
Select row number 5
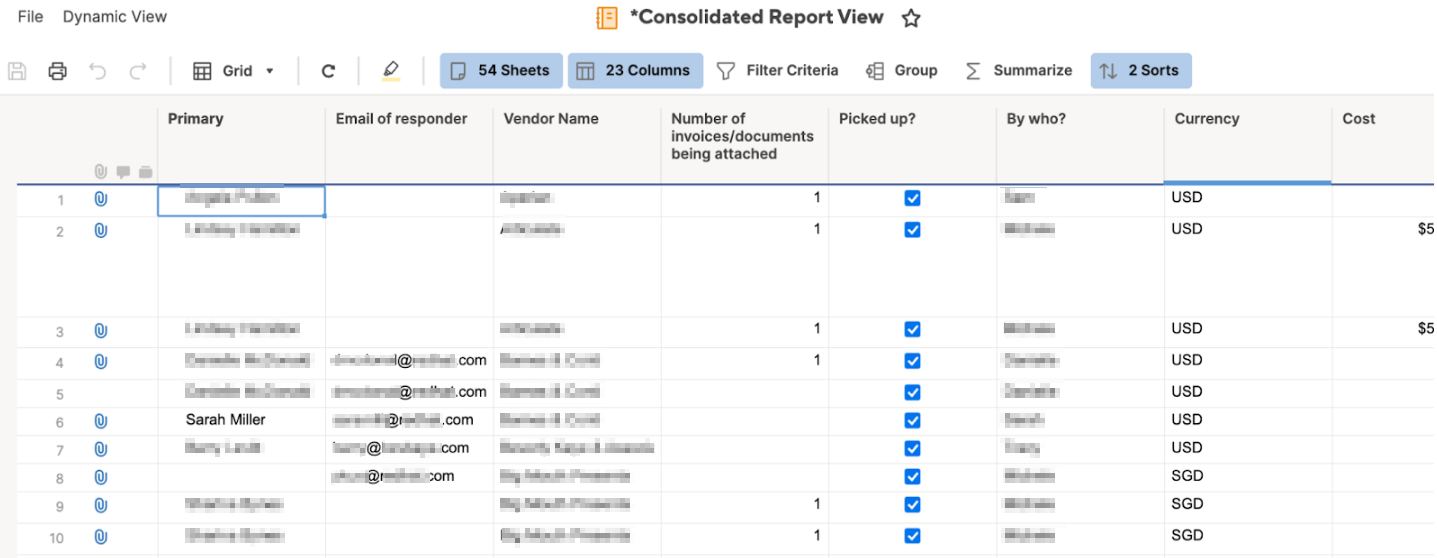(60, 395)
